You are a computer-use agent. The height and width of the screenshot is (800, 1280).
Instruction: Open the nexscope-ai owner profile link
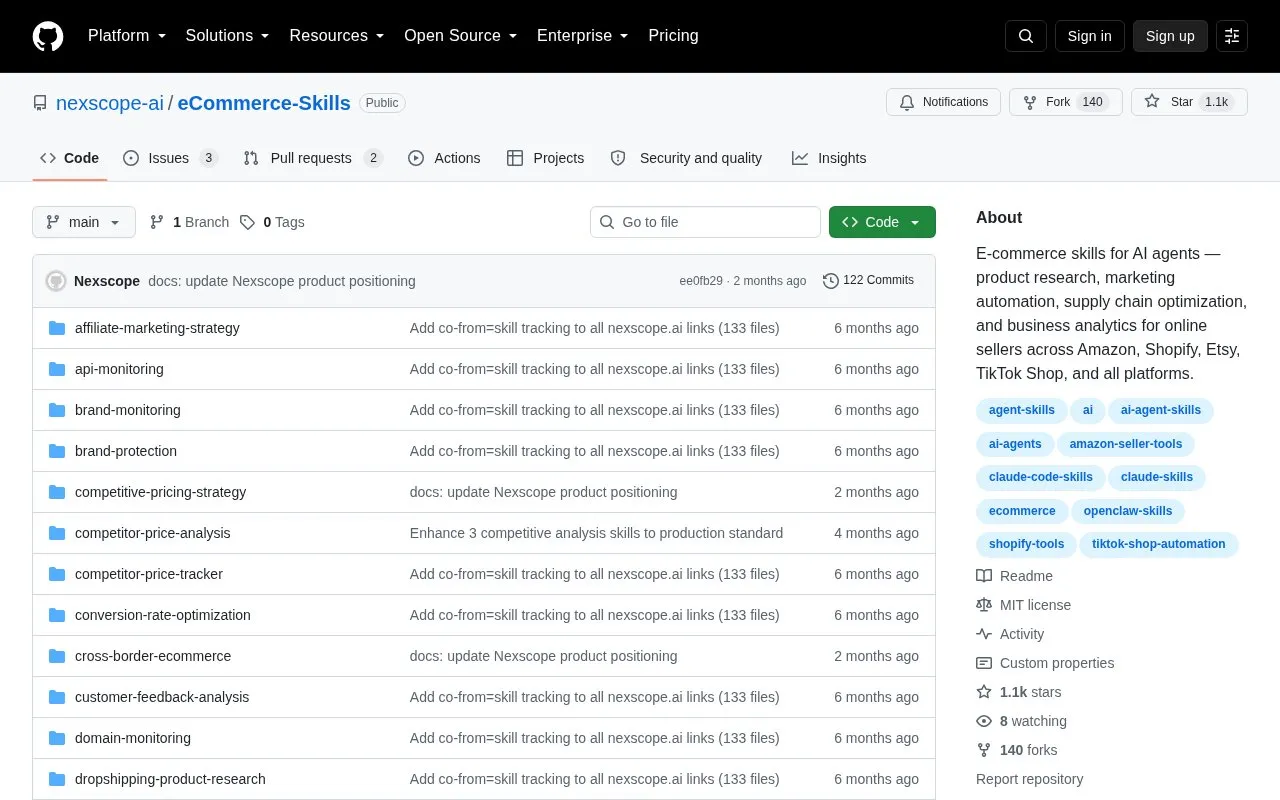click(x=110, y=103)
